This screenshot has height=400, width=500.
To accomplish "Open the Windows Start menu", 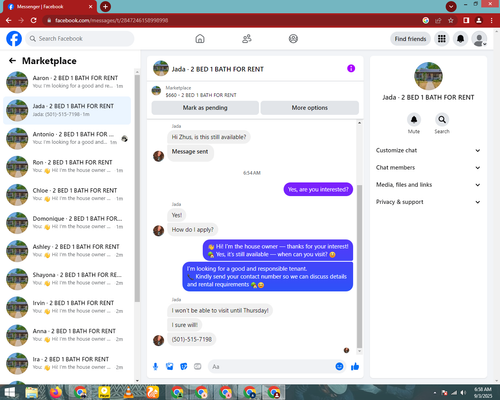I will [9, 392].
